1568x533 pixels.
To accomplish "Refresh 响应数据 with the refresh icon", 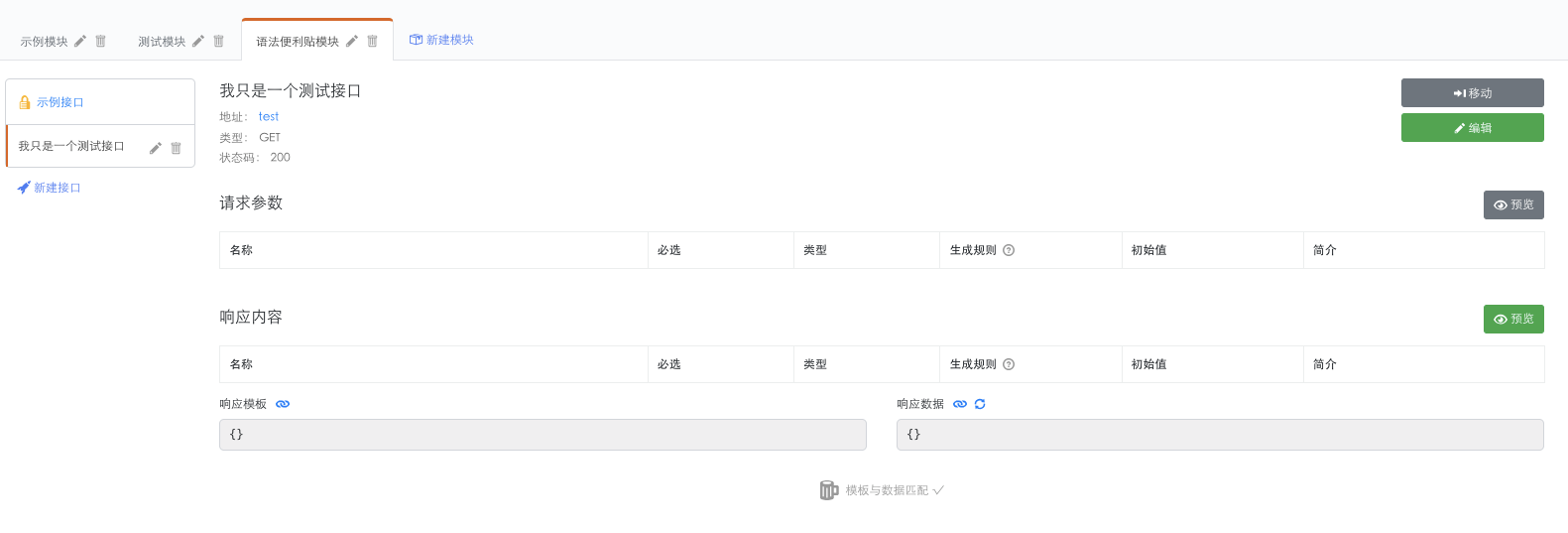I will pos(980,404).
